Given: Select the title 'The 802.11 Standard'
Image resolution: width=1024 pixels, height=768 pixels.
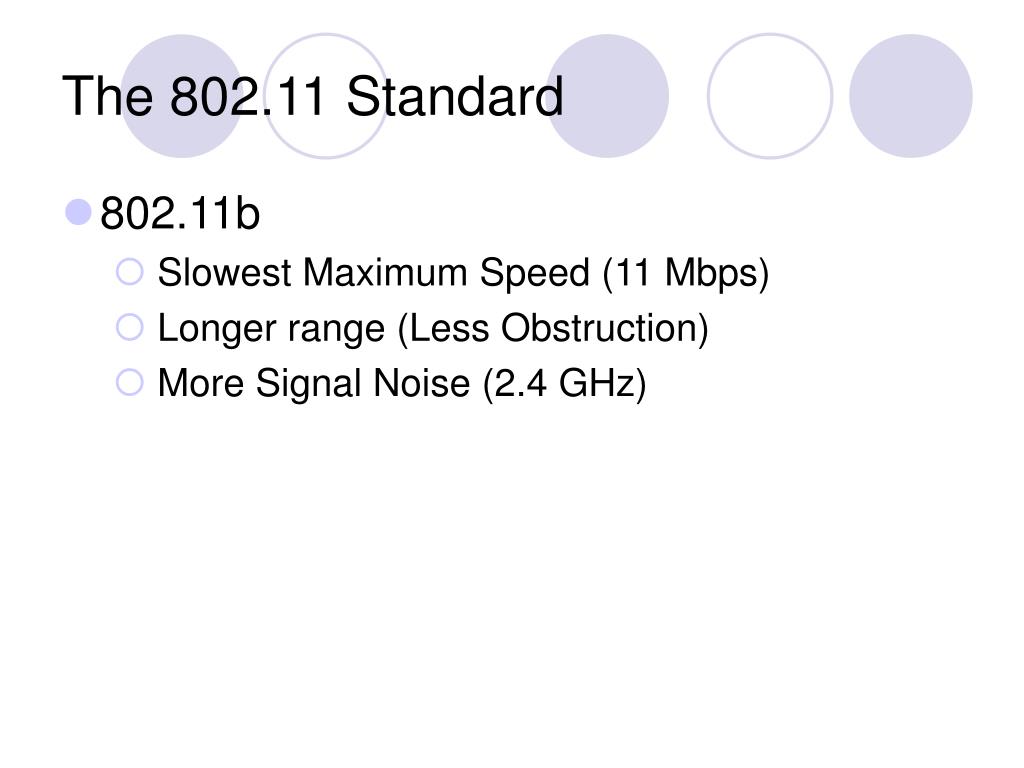Looking at the screenshot, I should tap(313, 97).
